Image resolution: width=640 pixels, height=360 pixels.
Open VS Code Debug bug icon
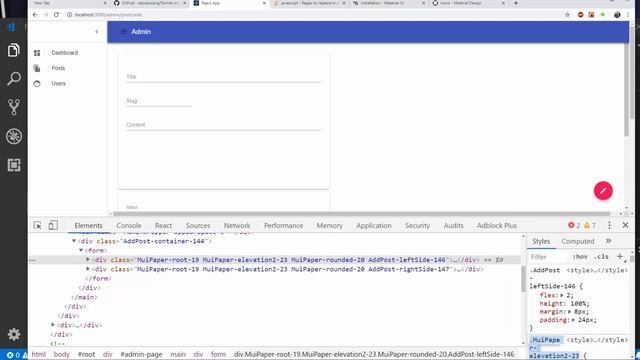coord(13,136)
